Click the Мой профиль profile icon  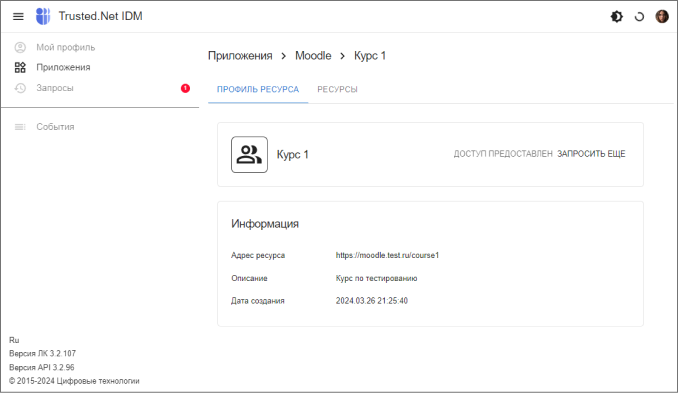pyautogui.click(x=20, y=47)
